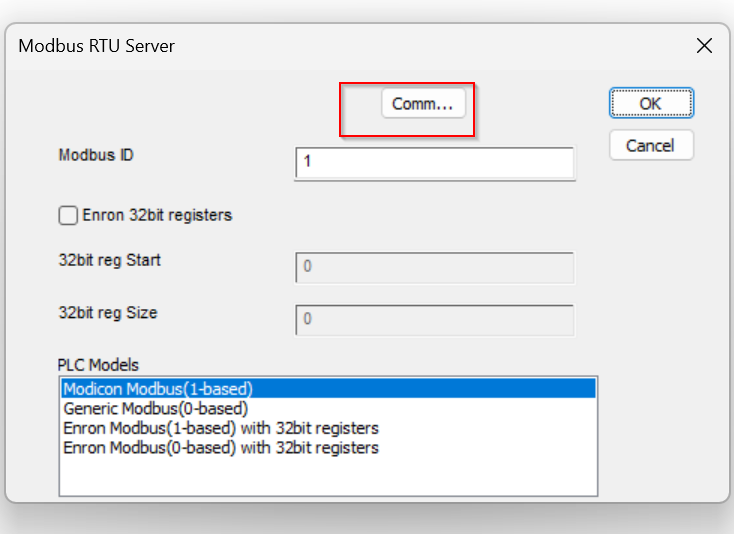Screen dimensions: 734x534
Task: Close the Modbus RTU Server dialog
Action: pyautogui.click(x=704, y=46)
